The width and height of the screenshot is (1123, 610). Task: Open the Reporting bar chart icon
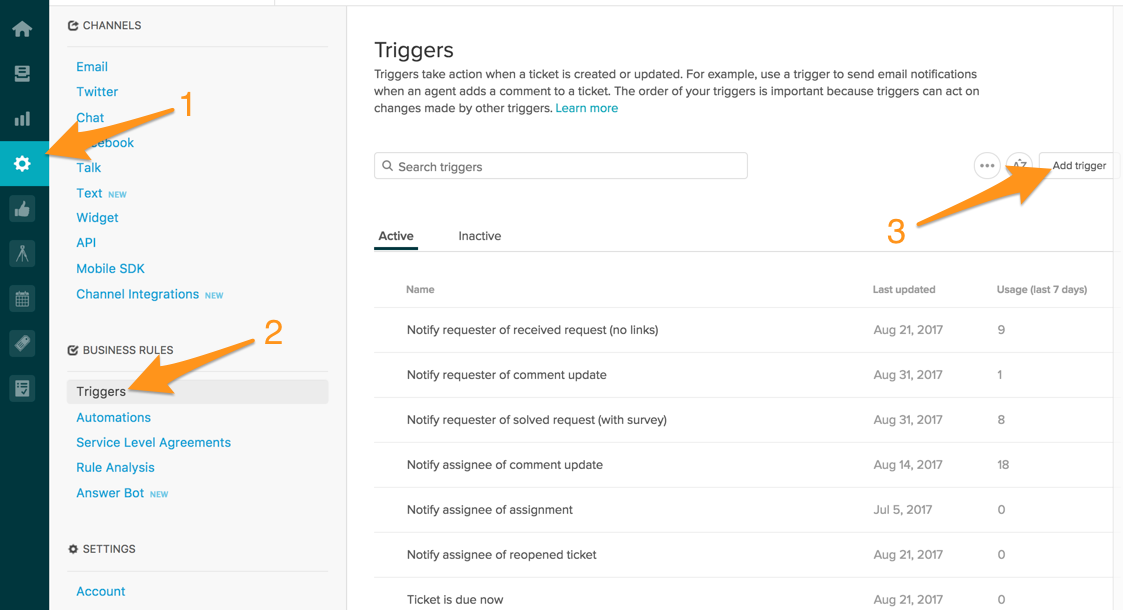click(x=22, y=118)
